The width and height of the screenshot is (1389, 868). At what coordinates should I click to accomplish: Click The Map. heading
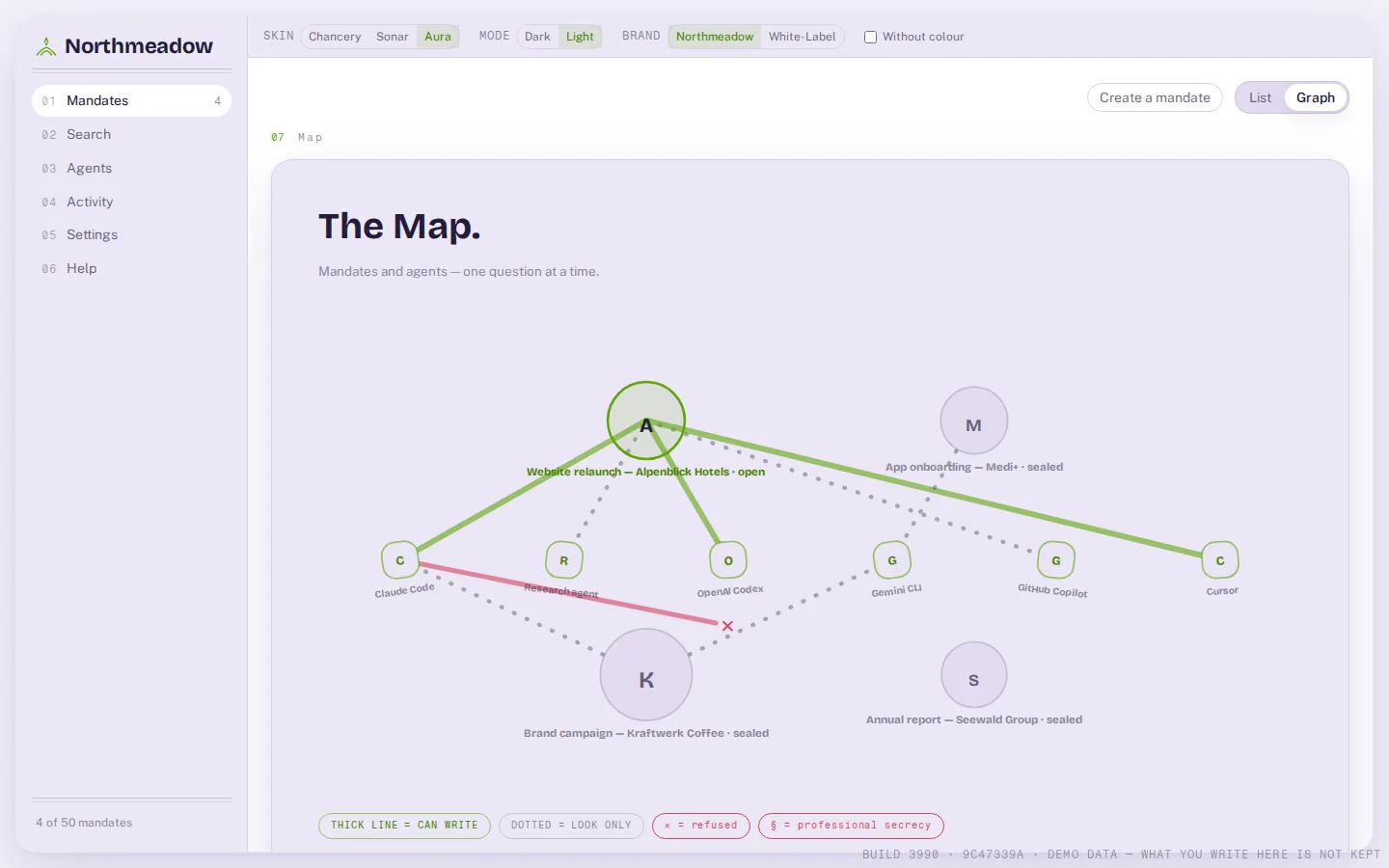pos(399,227)
